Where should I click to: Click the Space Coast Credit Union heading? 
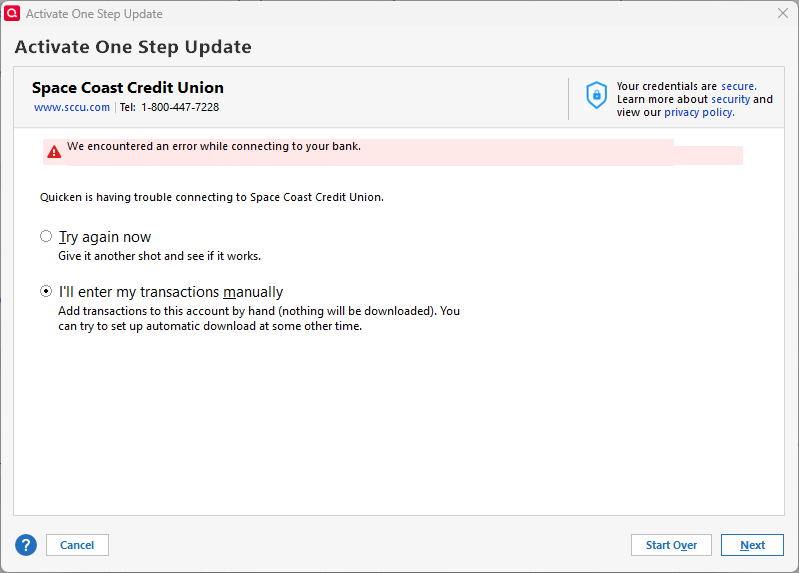coord(128,88)
